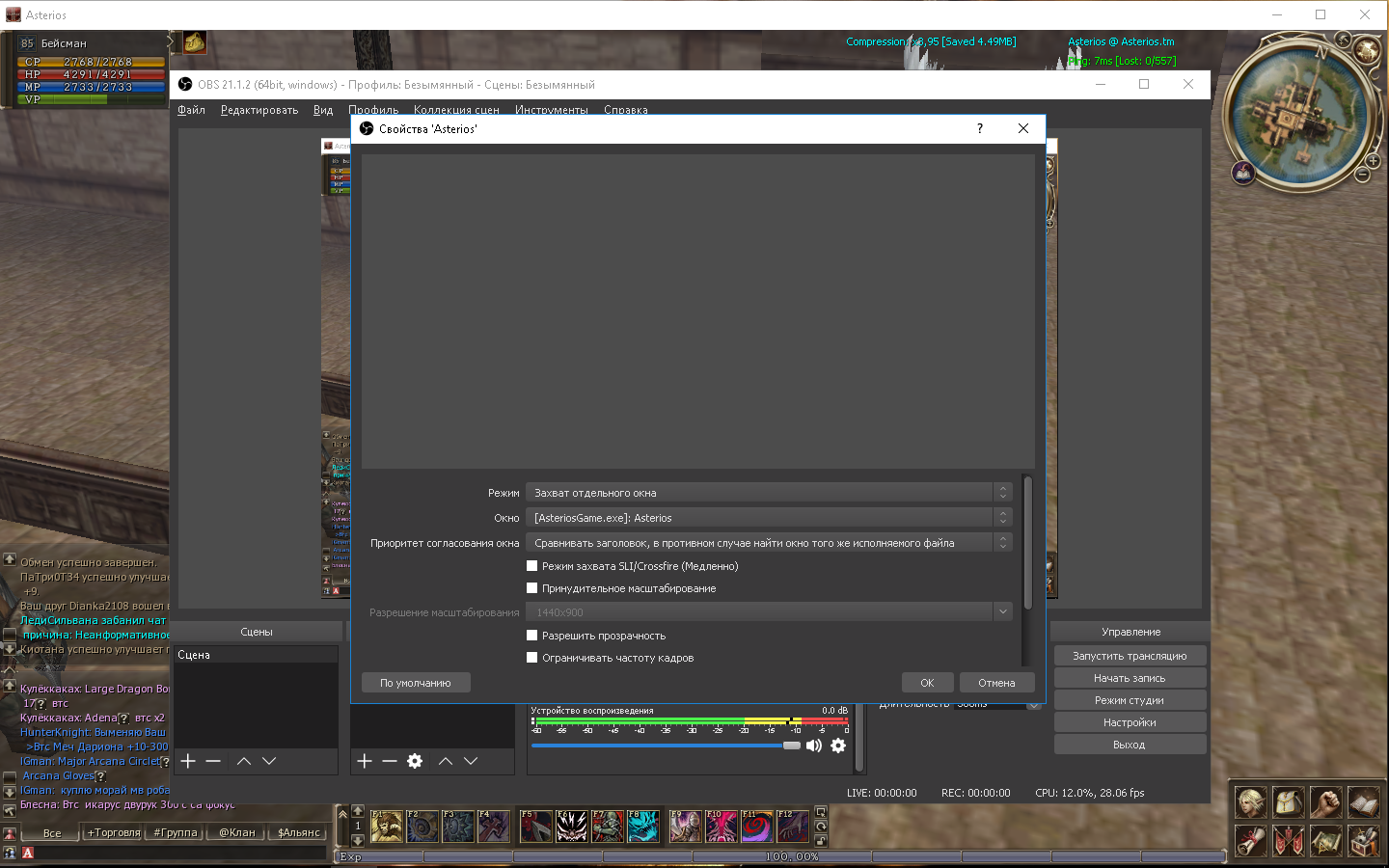Mute the playback device speaker icon

tap(814, 746)
